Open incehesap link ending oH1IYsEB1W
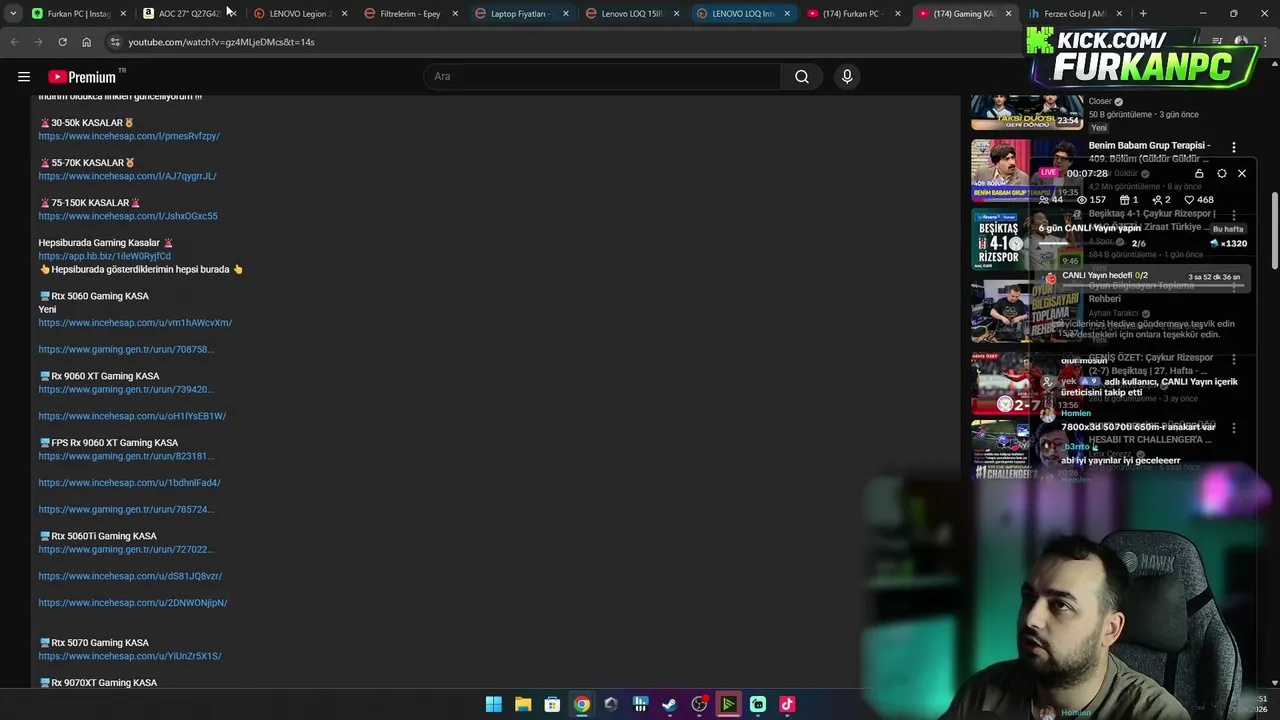Screen dimensions: 1280x720 132,416
